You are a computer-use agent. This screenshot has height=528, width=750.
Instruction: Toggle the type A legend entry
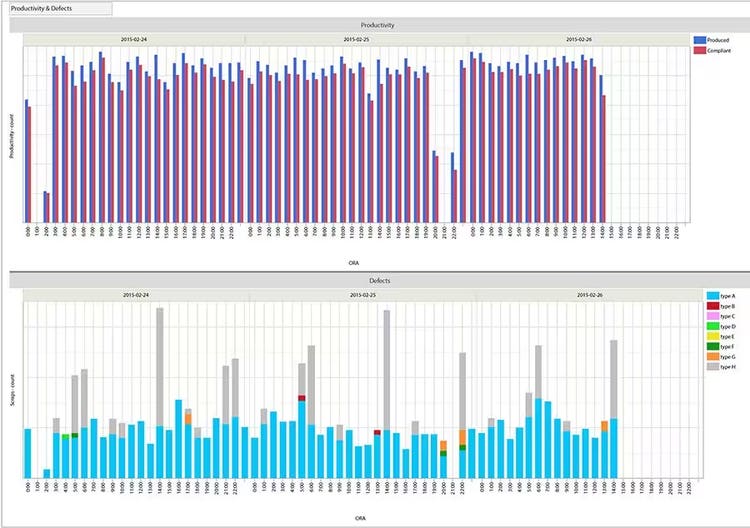(721, 296)
